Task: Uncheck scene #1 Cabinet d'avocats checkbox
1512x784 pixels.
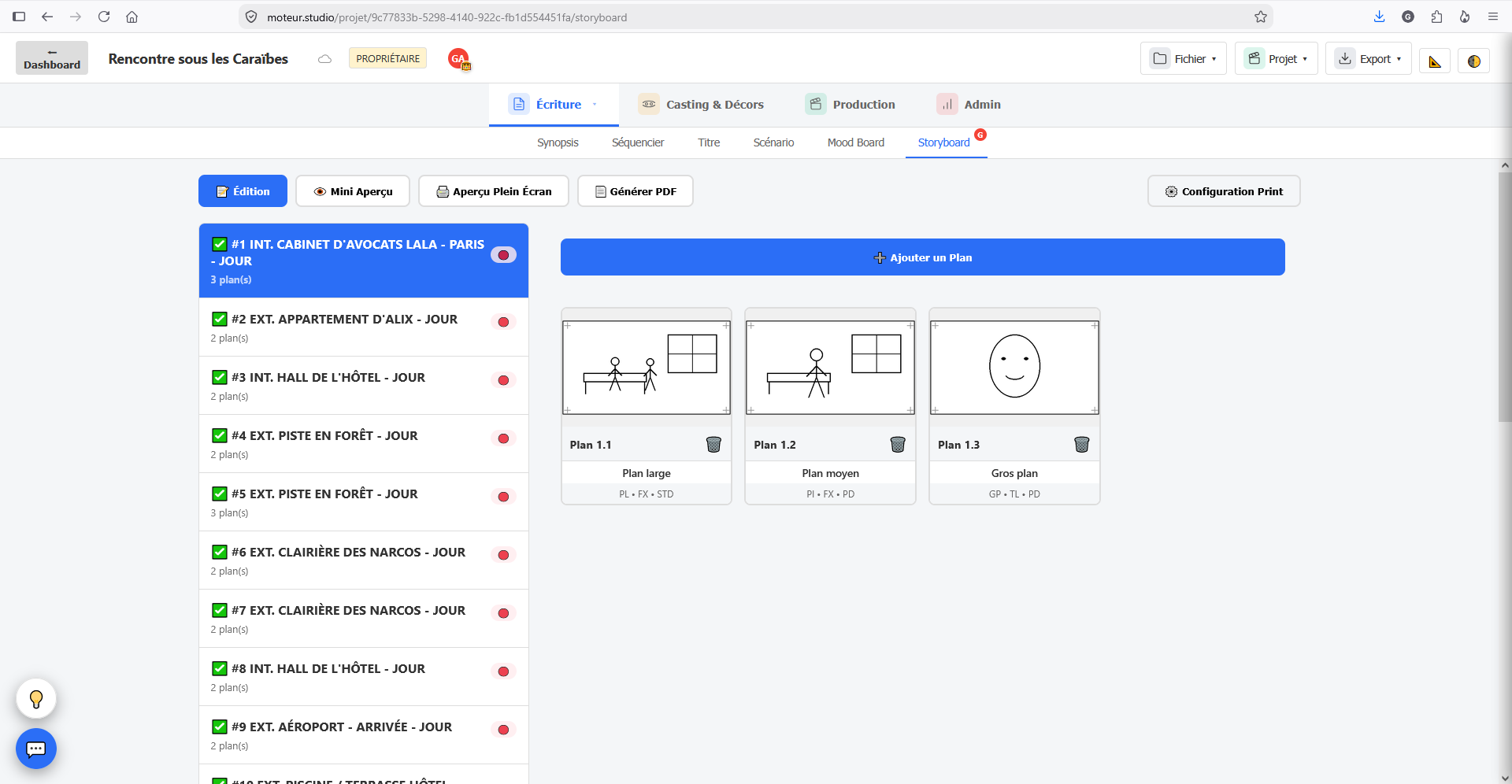Action: 220,244
